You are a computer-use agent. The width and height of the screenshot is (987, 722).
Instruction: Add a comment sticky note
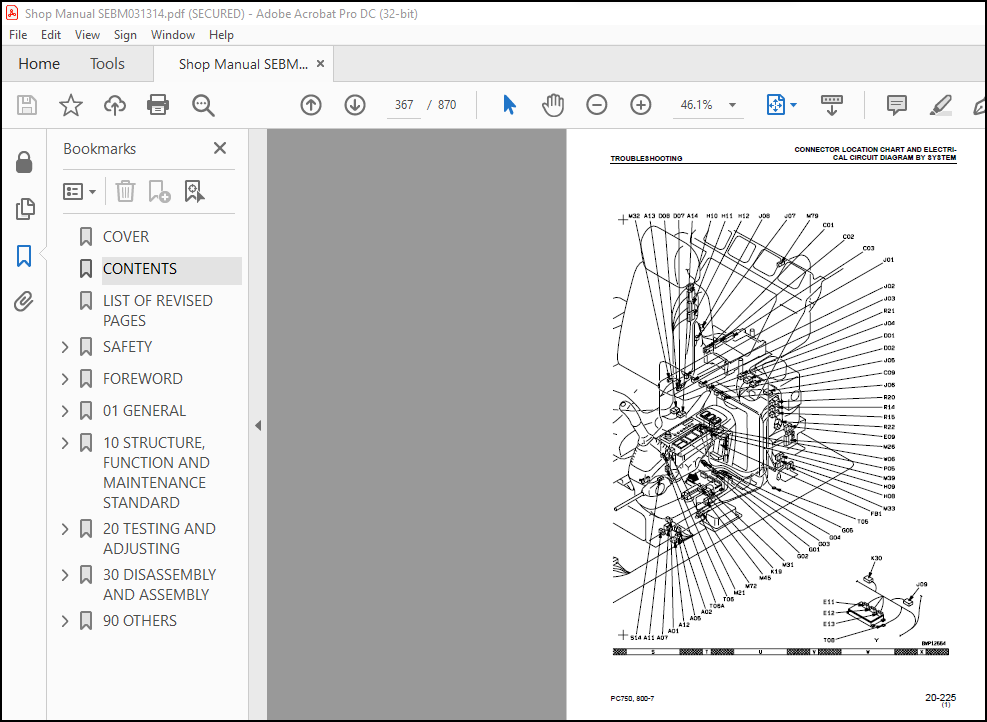(896, 104)
